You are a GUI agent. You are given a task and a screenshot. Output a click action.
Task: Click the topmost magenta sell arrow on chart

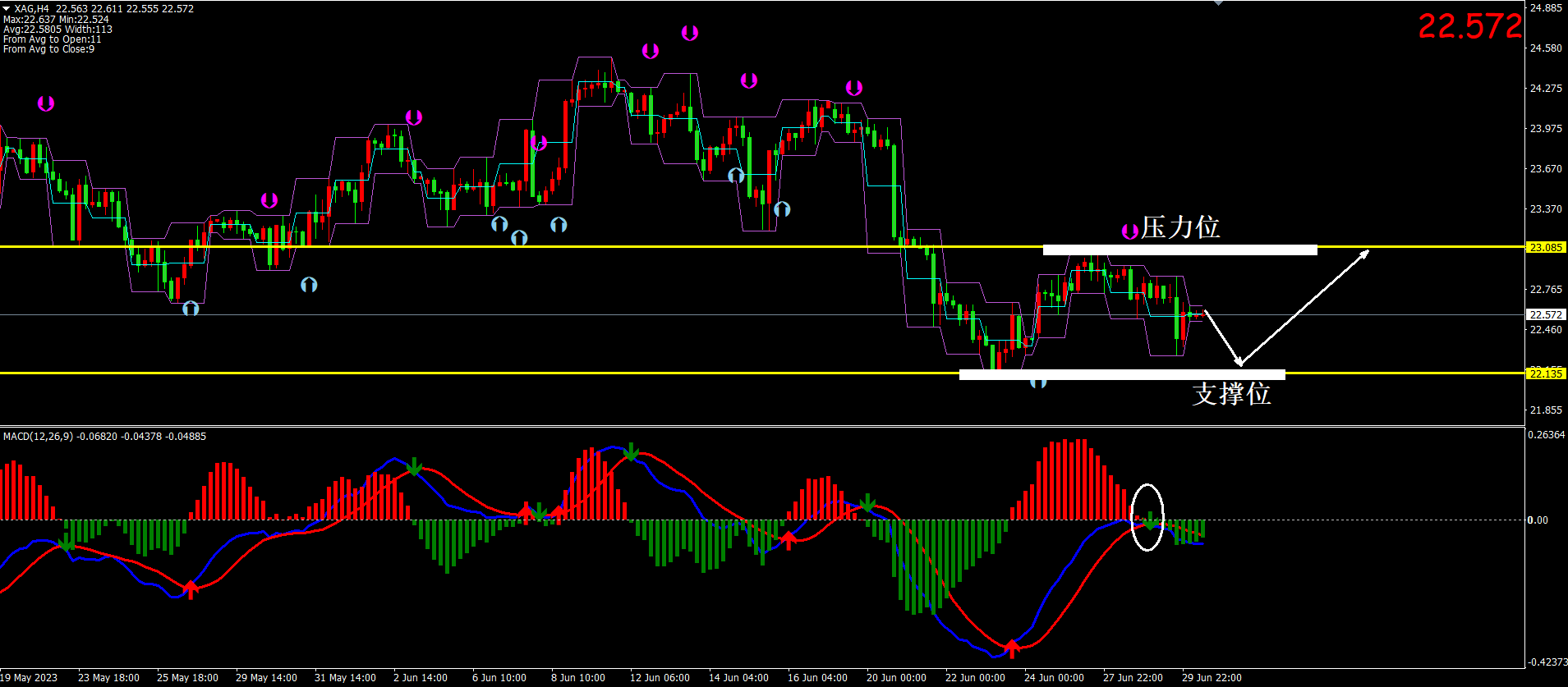tap(690, 33)
